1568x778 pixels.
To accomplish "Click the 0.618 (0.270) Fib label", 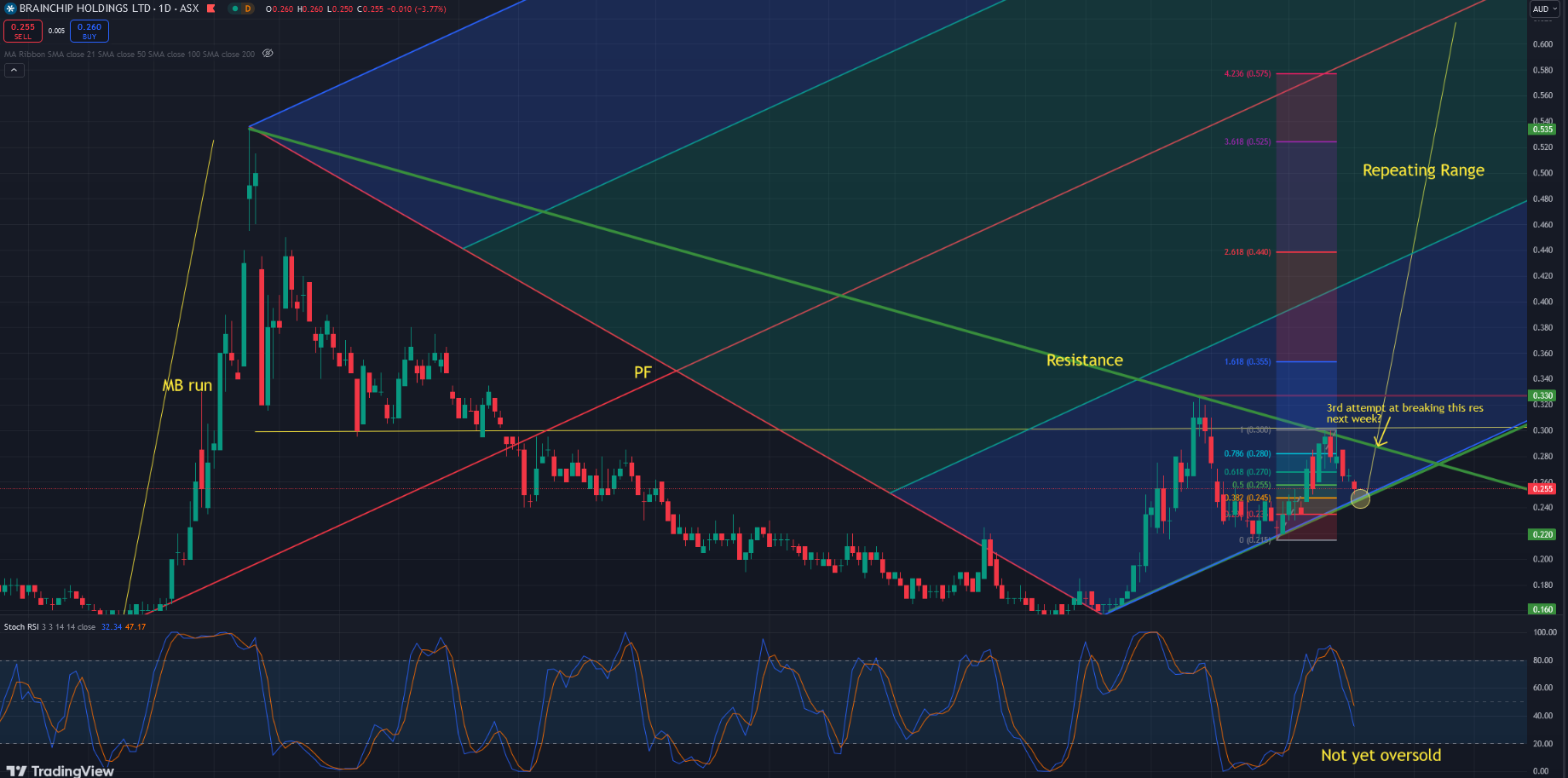I will [1248, 472].
